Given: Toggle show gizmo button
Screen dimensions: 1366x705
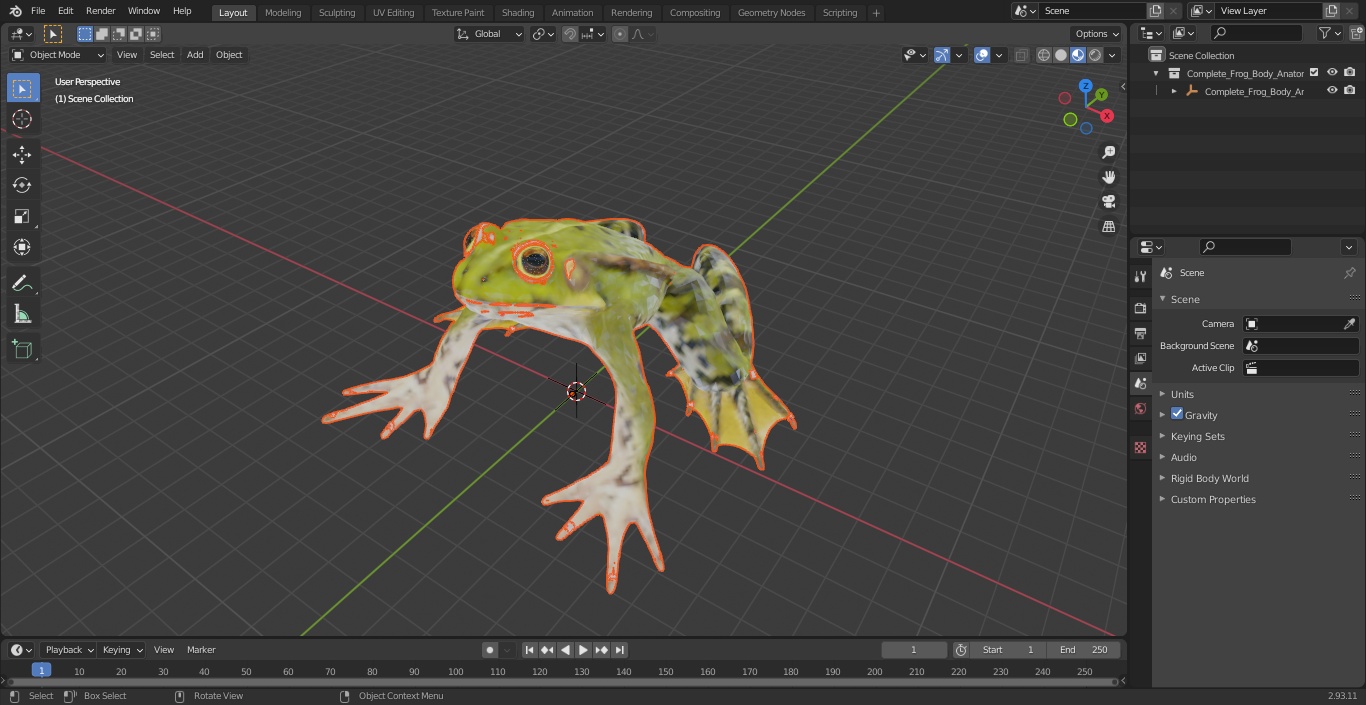Looking at the screenshot, I should (x=942, y=55).
